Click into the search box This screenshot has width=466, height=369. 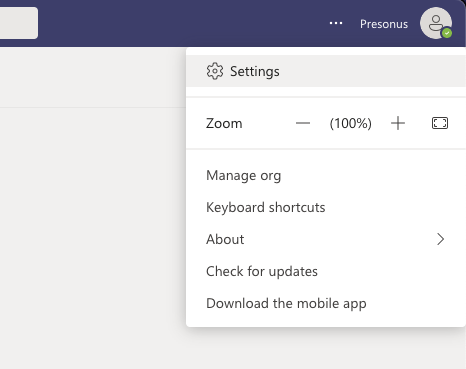(19, 23)
